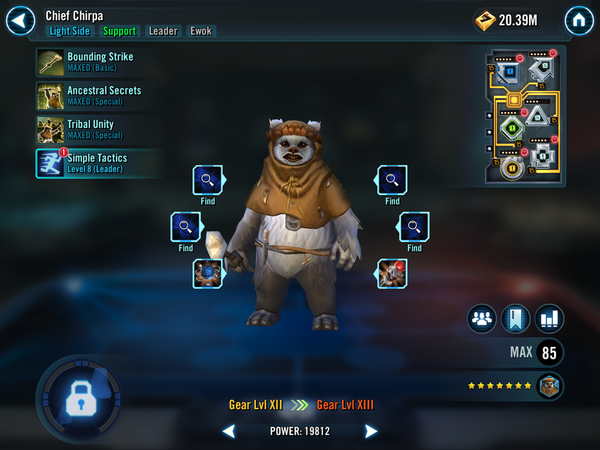Select the red stun gun gear piece
The height and width of the screenshot is (450, 600).
(x=391, y=273)
